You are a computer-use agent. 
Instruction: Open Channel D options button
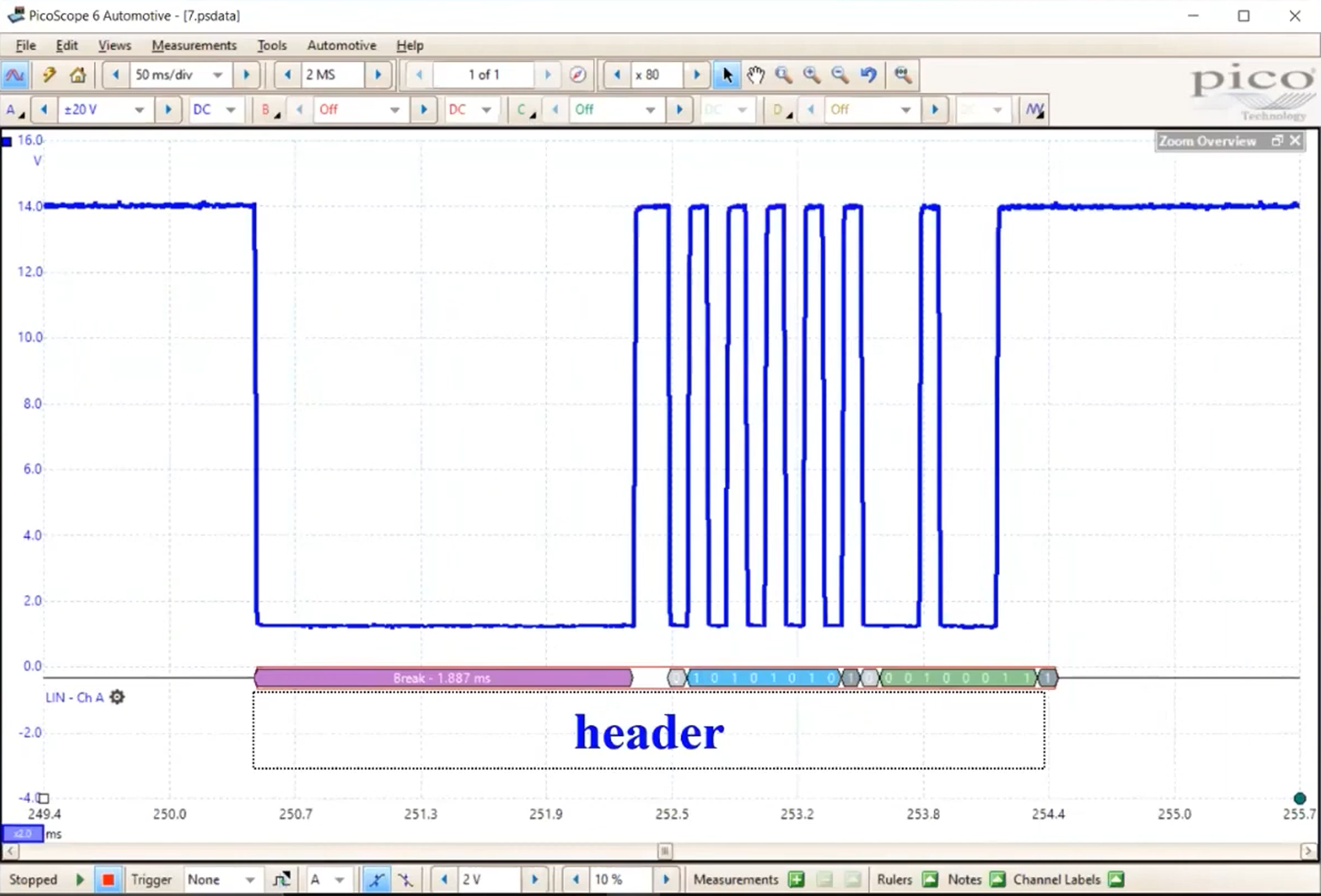pyautogui.click(x=781, y=110)
